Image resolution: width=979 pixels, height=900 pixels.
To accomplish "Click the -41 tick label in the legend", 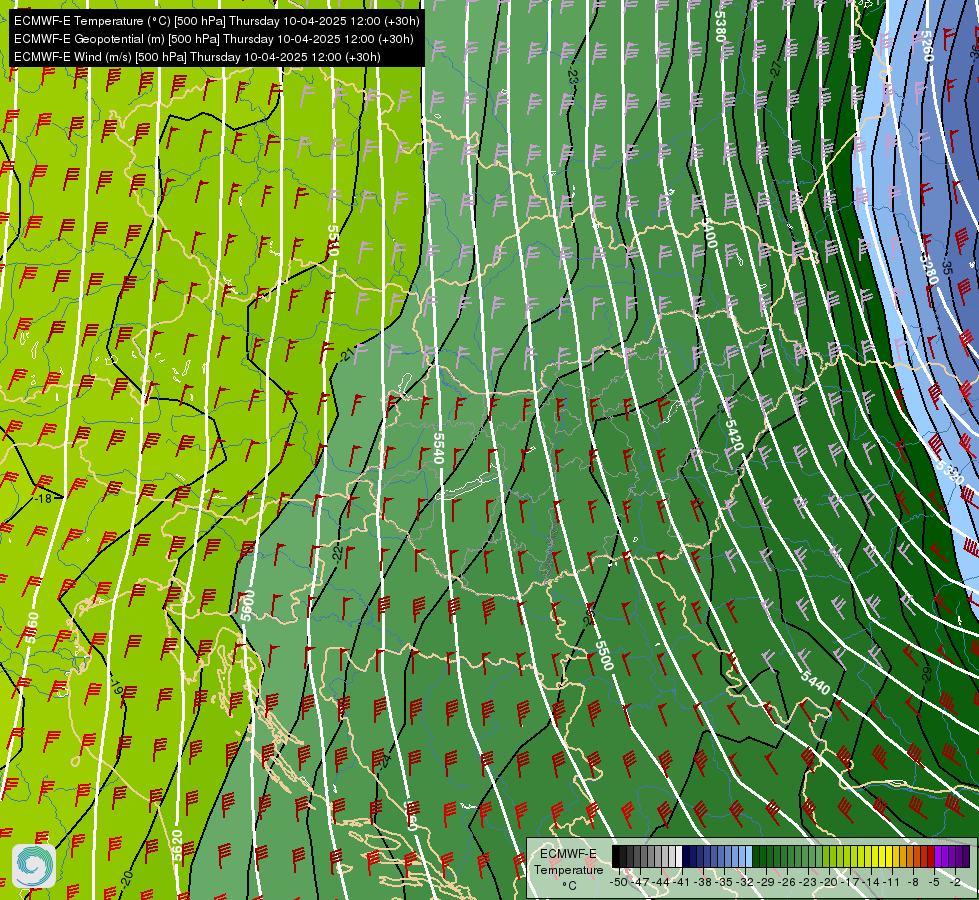I will [x=682, y=882].
